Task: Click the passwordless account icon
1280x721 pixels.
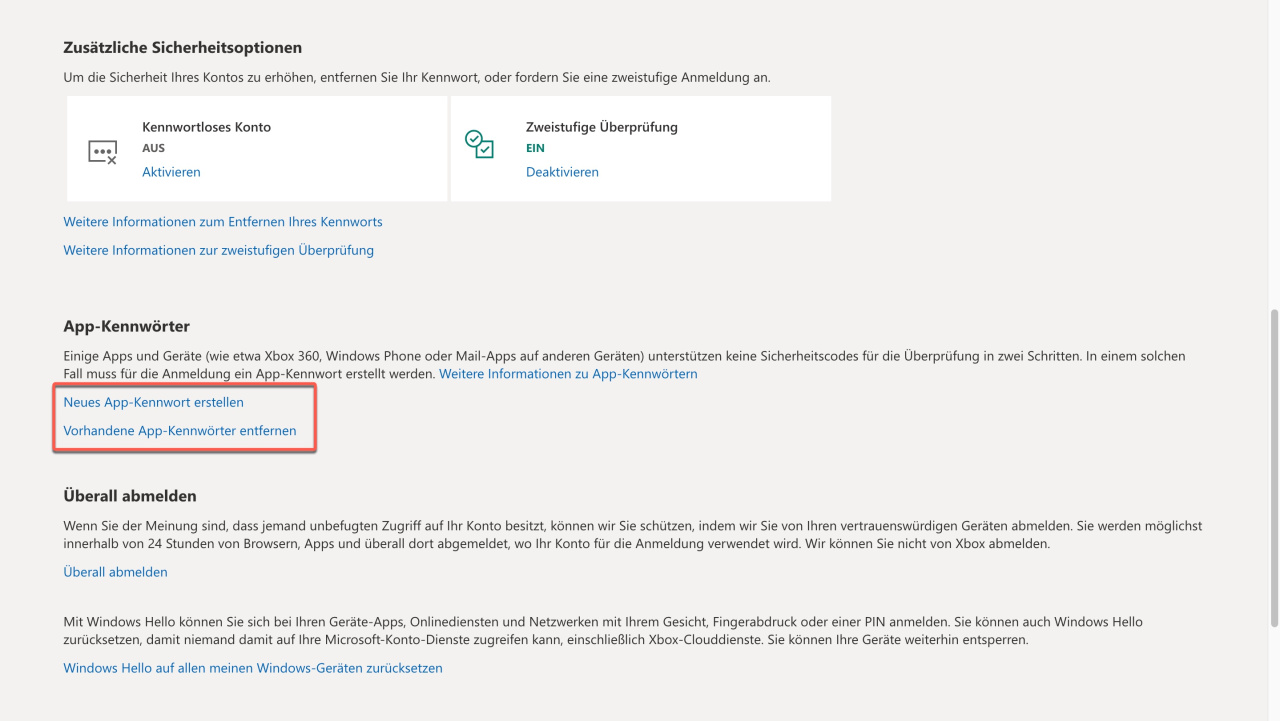Action: pyautogui.click(x=103, y=152)
